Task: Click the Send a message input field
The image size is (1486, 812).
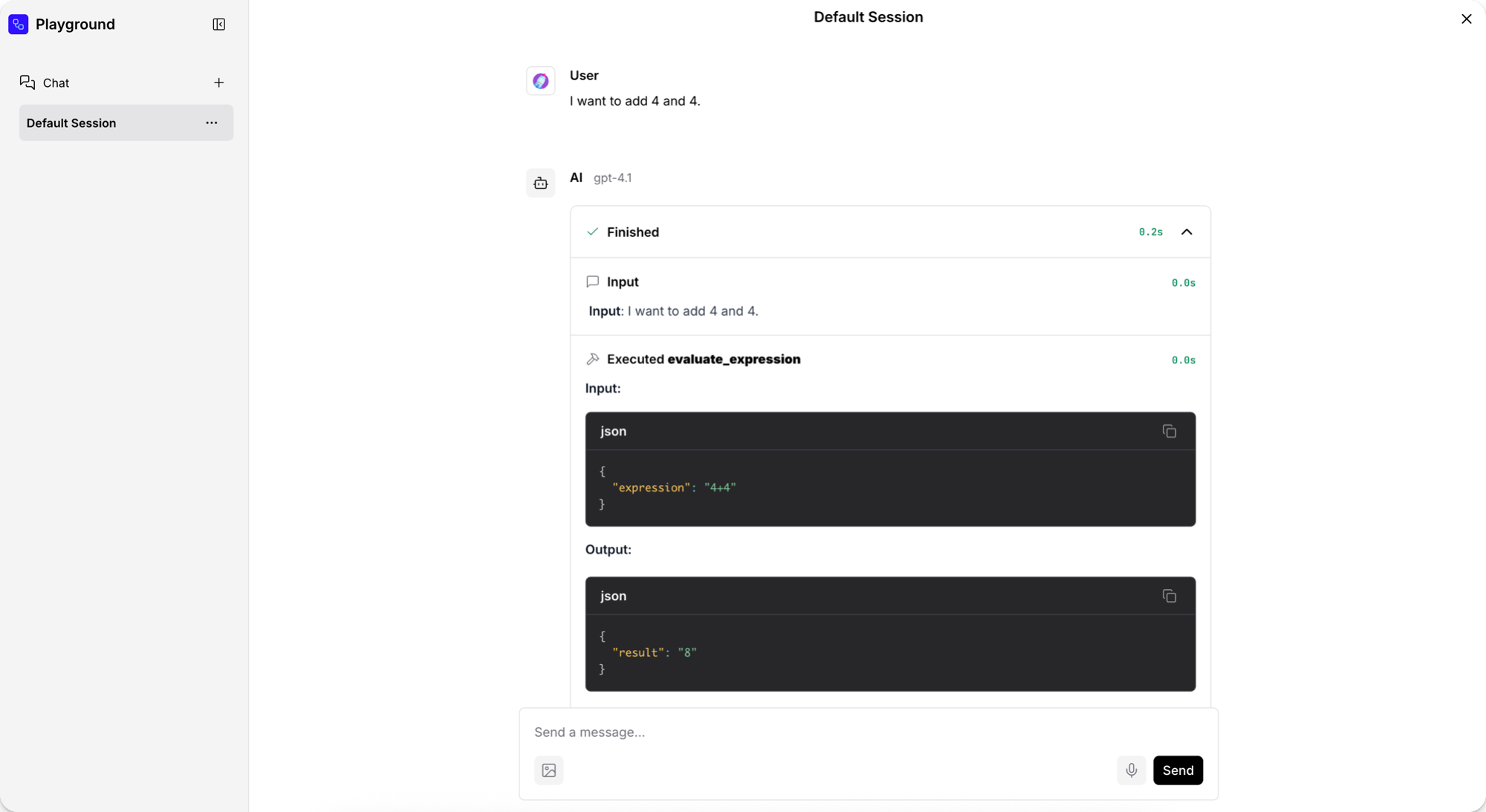Action: click(743, 733)
